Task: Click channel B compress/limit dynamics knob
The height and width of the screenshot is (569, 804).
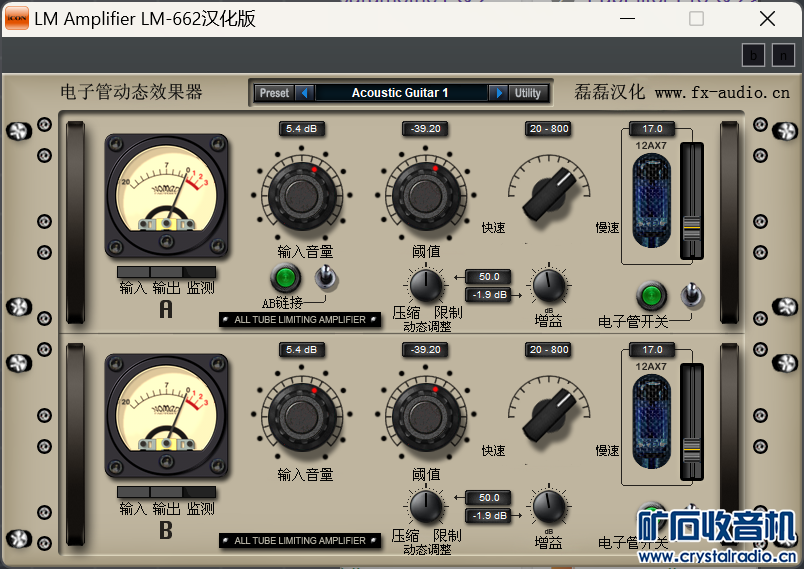Action: click(x=426, y=506)
